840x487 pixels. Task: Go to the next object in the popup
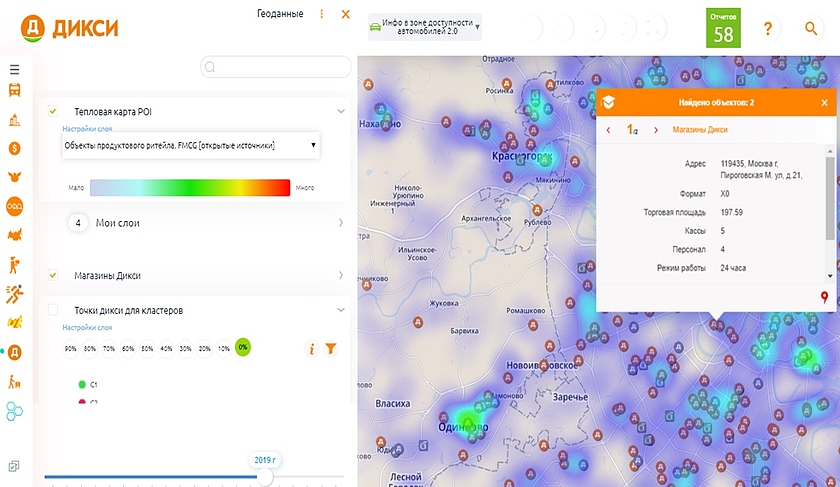(656, 130)
